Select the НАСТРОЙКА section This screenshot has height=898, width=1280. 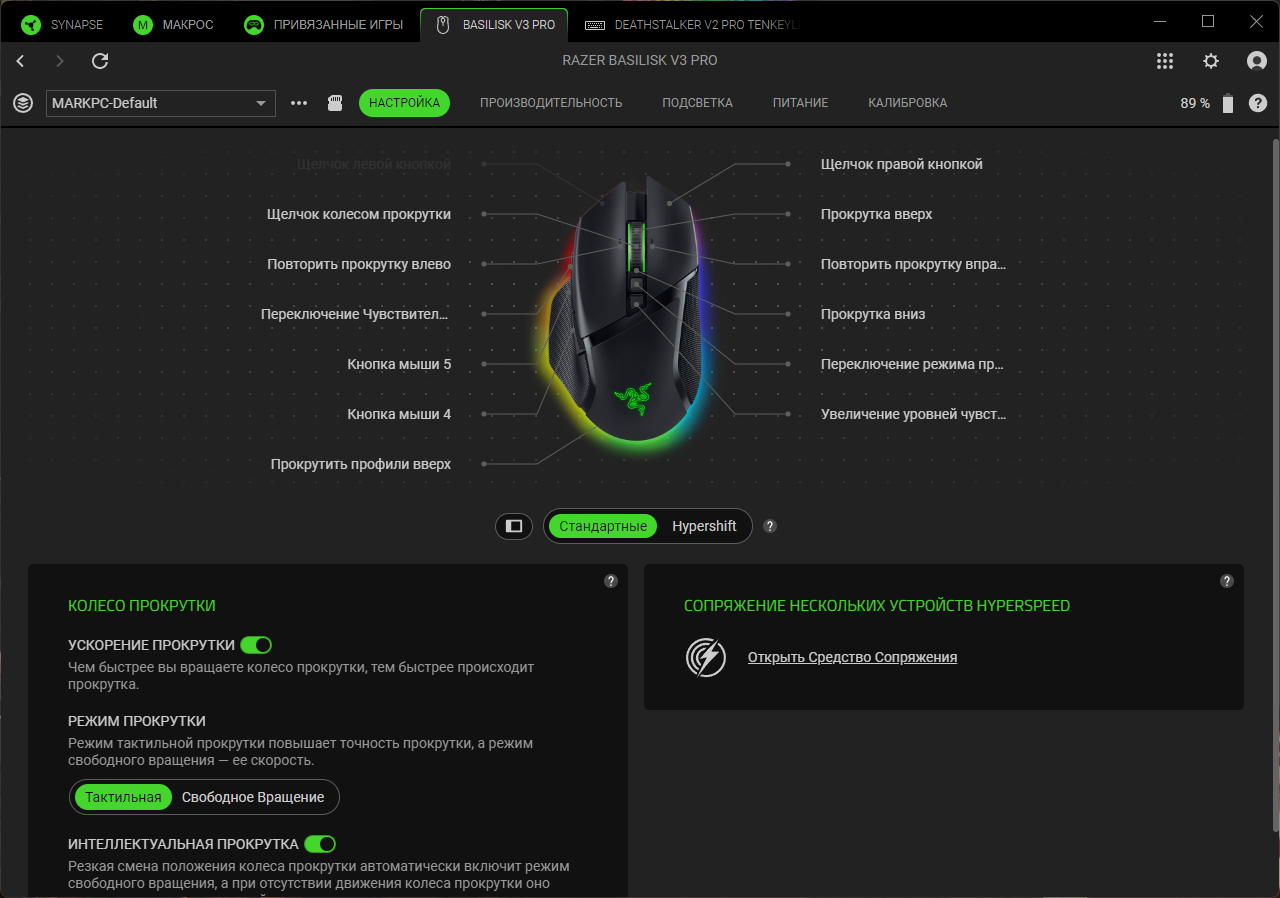(x=404, y=103)
